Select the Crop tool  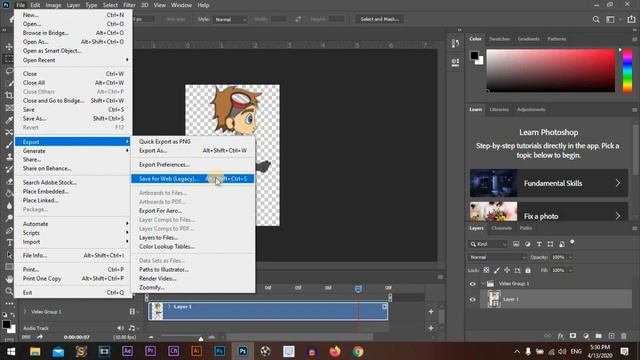point(9,96)
